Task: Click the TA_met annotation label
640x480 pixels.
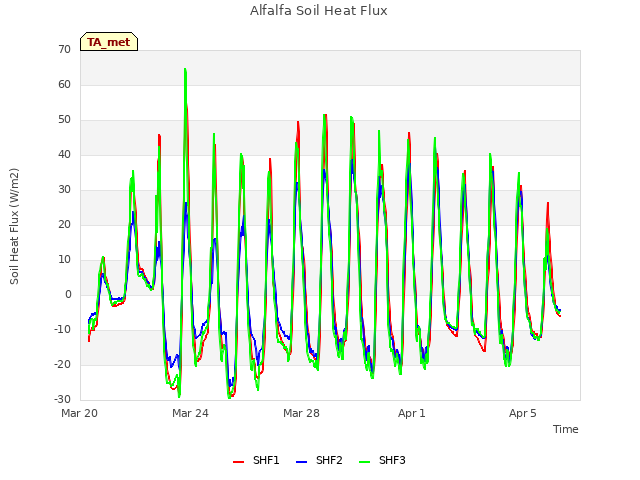Action: coord(109,42)
